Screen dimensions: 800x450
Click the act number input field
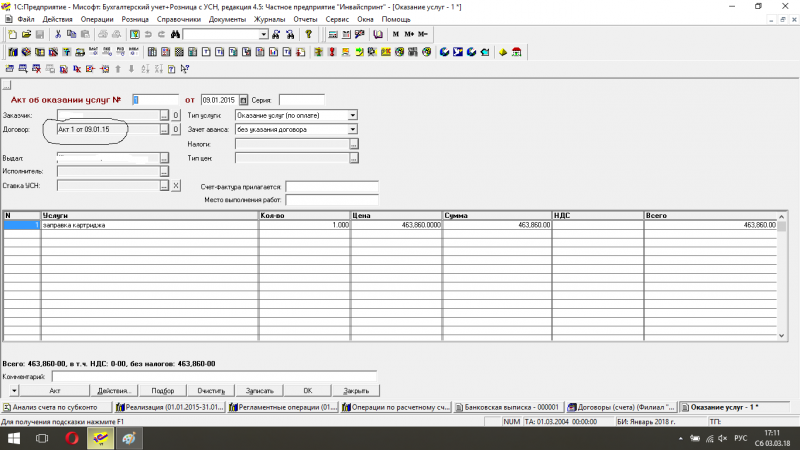(x=156, y=100)
